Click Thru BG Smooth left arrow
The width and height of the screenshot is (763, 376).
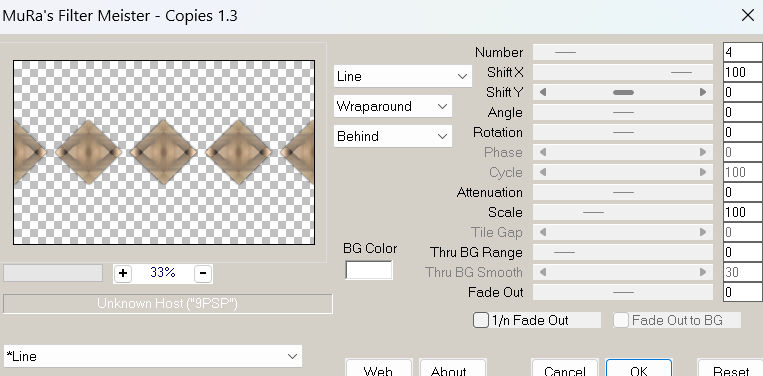pos(543,272)
